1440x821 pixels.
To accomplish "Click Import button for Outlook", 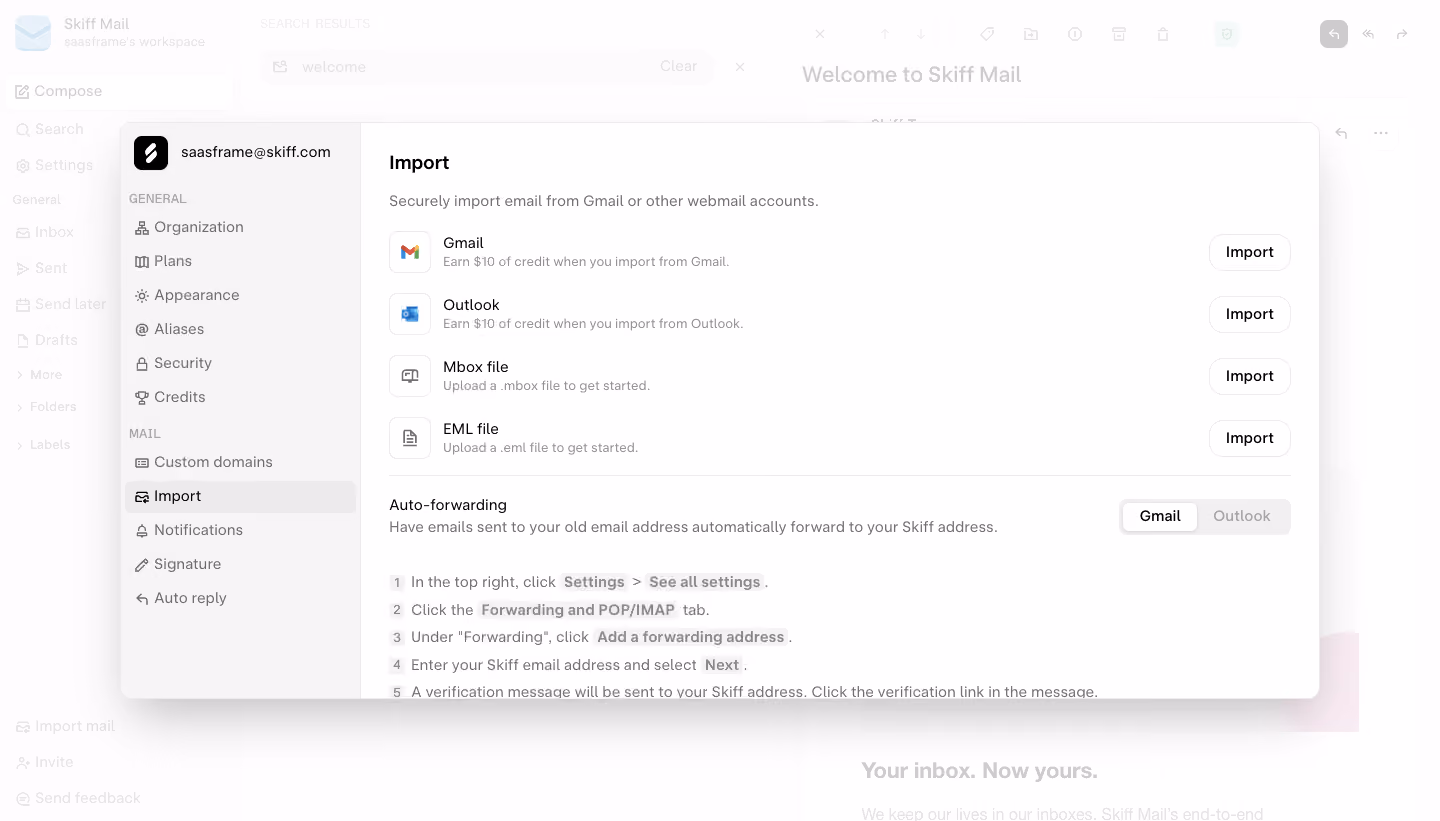I will [x=1250, y=314].
